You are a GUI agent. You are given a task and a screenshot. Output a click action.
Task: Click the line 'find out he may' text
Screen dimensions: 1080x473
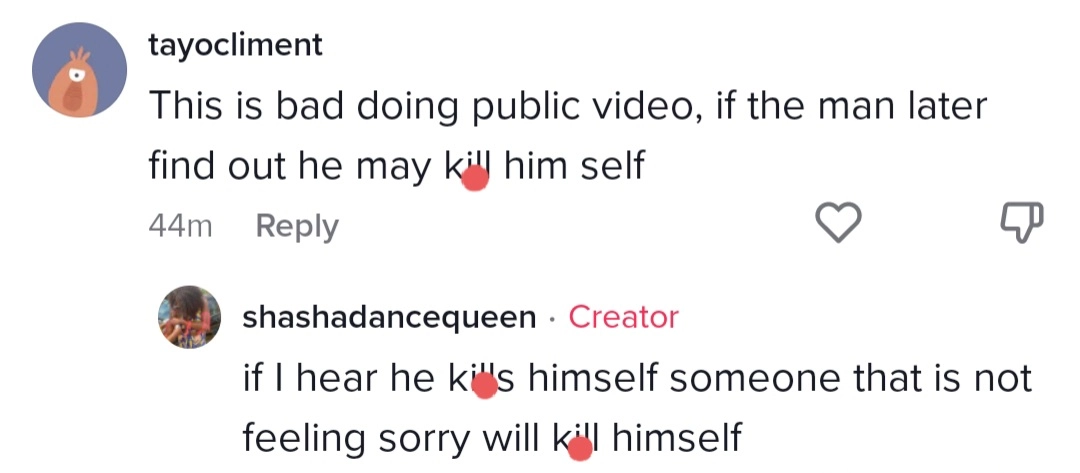(397, 167)
